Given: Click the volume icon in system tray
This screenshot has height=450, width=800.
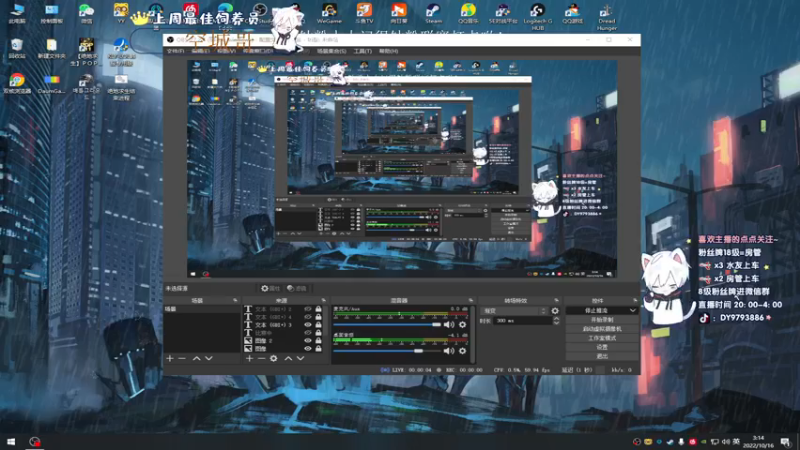Looking at the screenshot, I should click(726, 442).
